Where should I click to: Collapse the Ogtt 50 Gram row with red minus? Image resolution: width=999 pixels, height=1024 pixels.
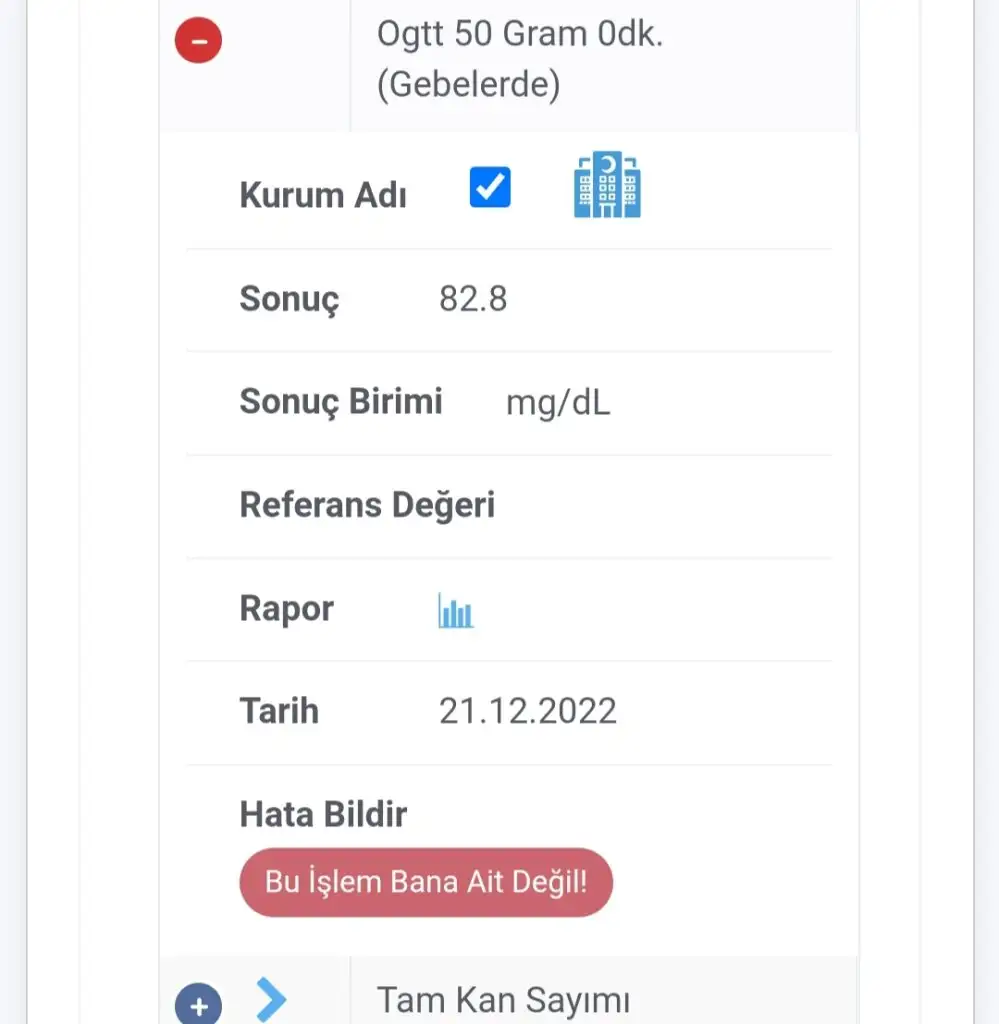pyautogui.click(x=198, y=41)
